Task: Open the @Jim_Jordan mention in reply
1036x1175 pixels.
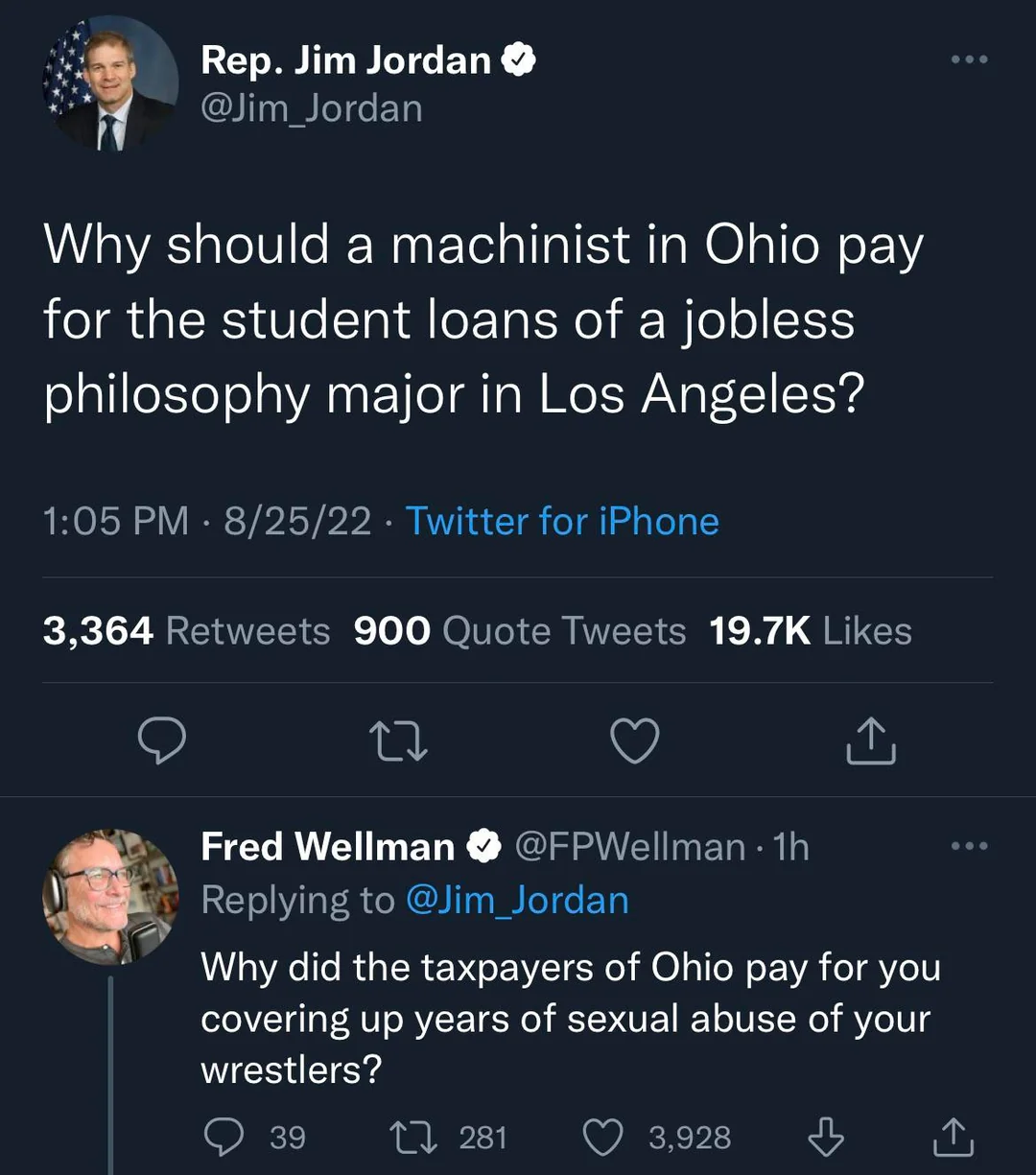Action: [518, 900]
